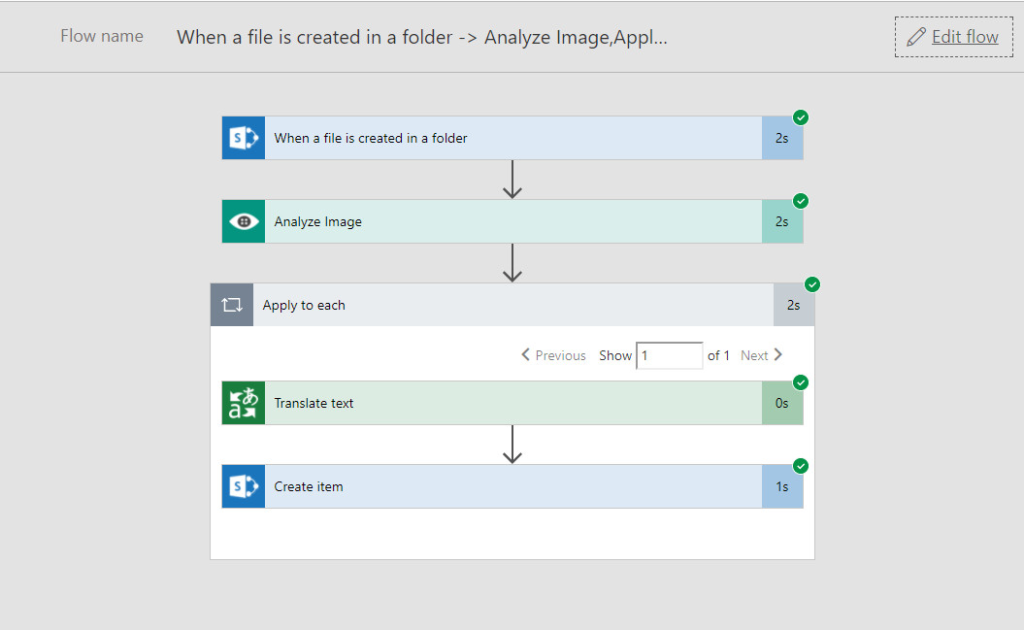Image resolution: width=1024 pixels, height=630 pixels.
Task: Click the green success checkmark on Analyze Image
Action: coord(800,200)
